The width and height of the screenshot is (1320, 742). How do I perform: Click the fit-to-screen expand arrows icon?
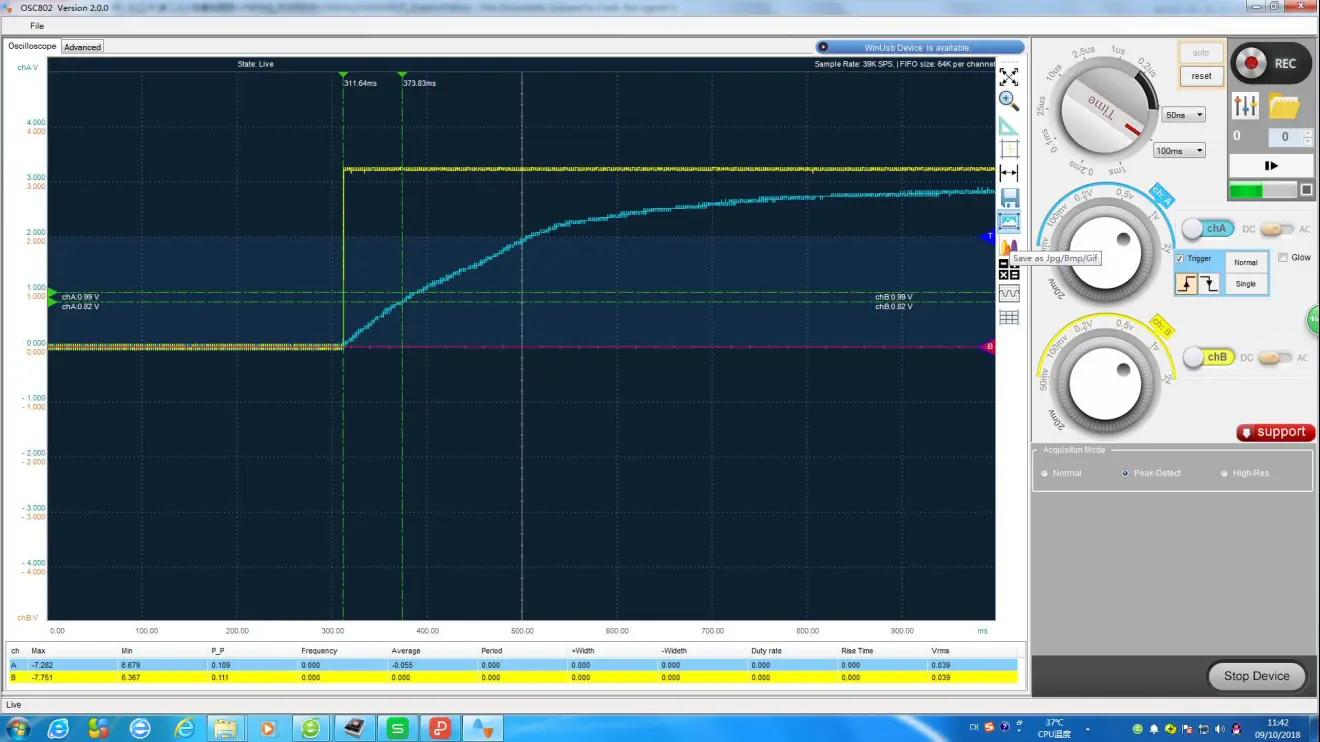(x=1009, y=77)
